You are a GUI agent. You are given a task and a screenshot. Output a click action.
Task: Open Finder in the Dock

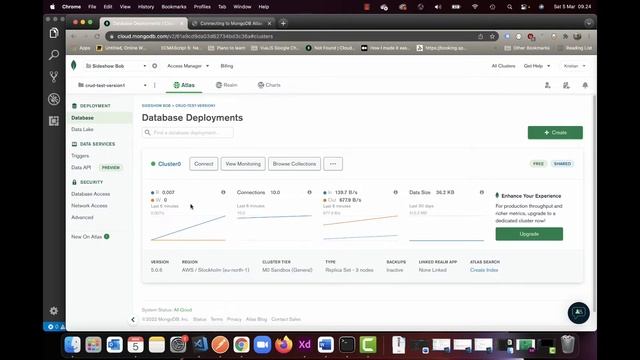(72, 345)
